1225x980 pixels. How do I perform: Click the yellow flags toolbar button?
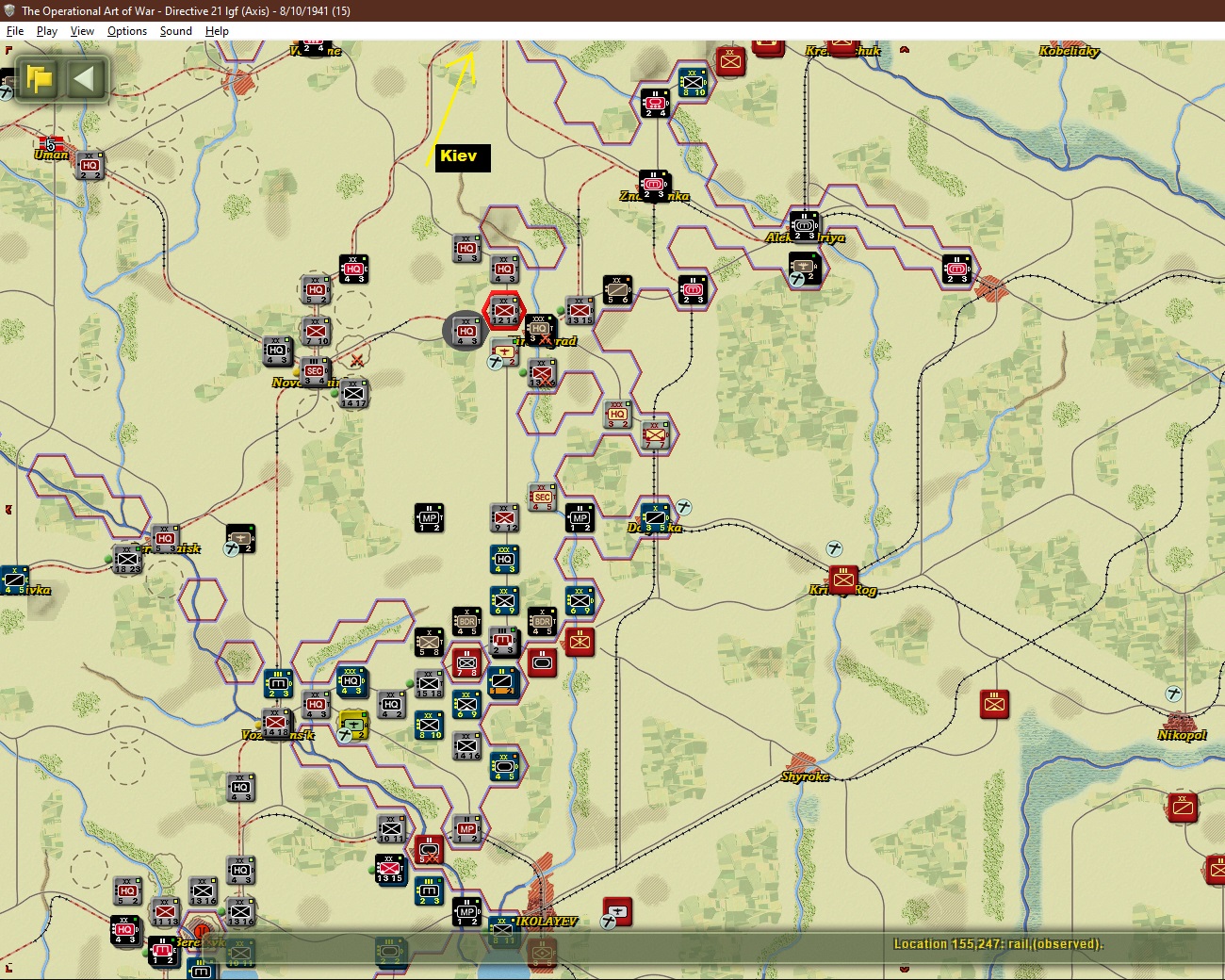(x=40, y=78)
